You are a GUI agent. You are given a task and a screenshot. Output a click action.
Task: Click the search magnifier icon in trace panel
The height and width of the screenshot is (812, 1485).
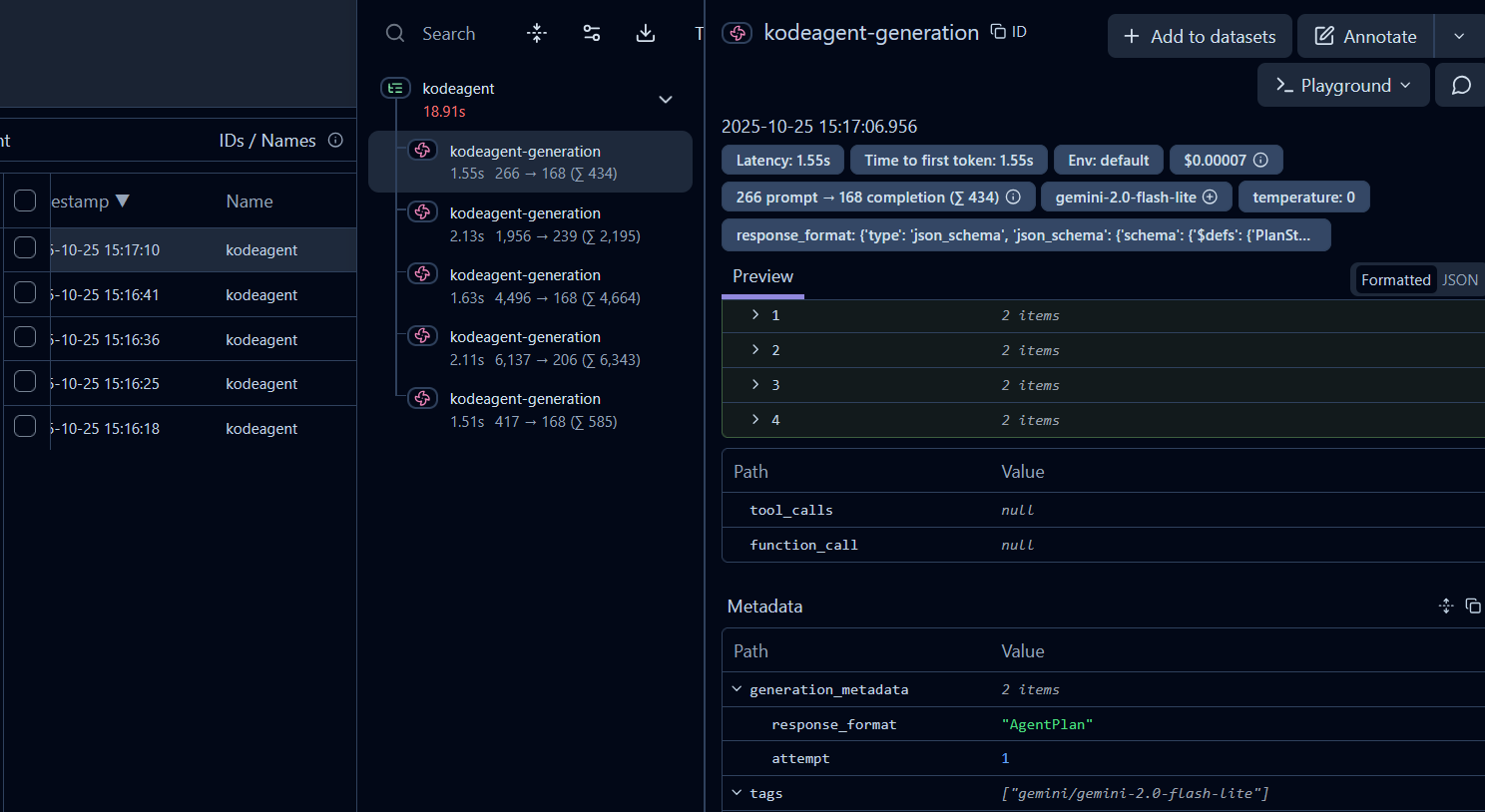coord(395,34)
